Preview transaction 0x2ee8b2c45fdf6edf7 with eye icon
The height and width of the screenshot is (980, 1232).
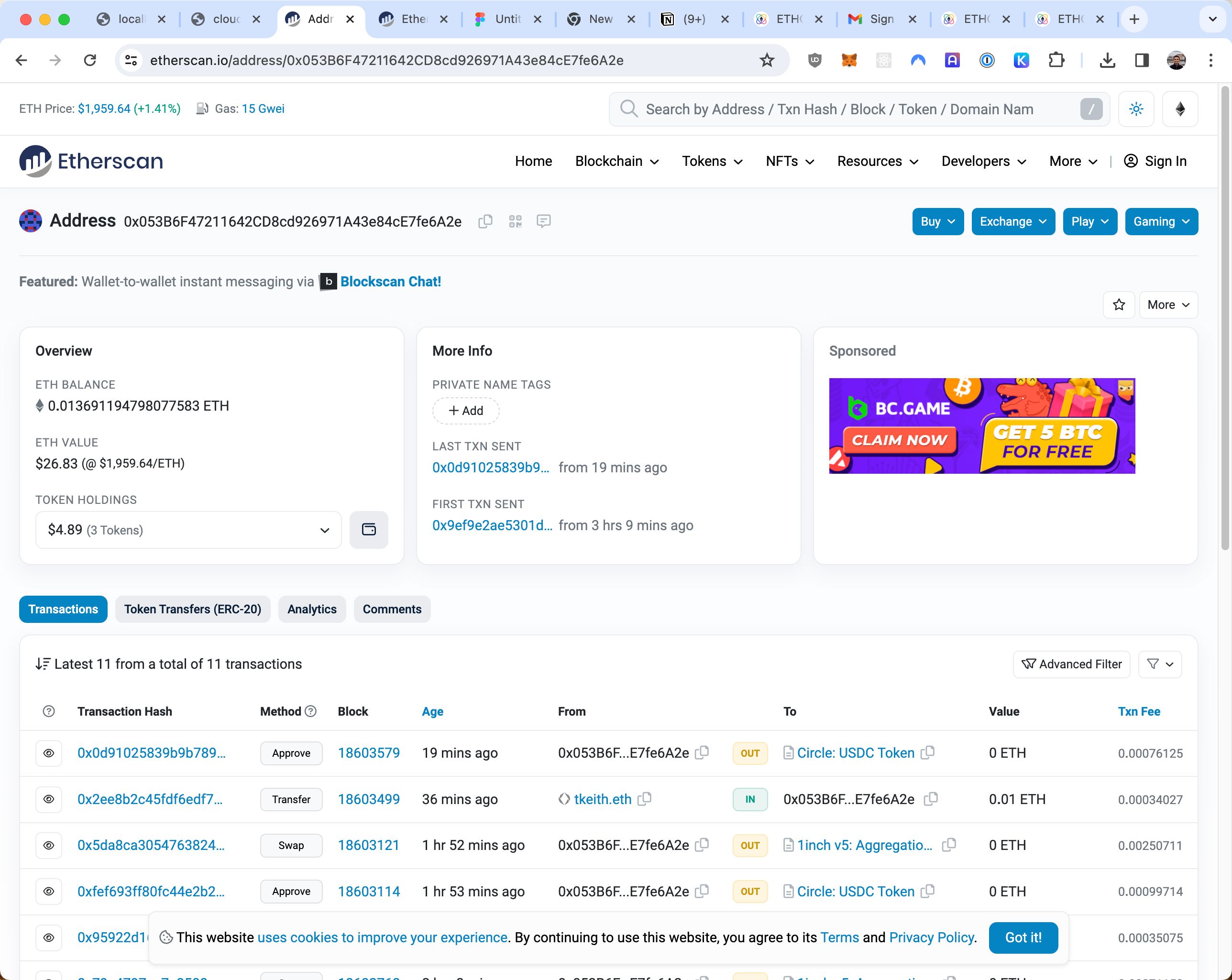tap(49, 799)
